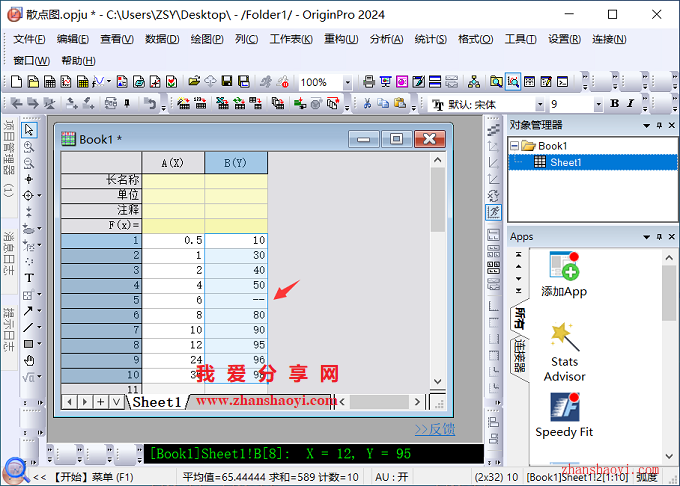Image resolution: width=680 pixels, height=486 pixels.
Task: Select the B(Y) column header
Action: 236,163
